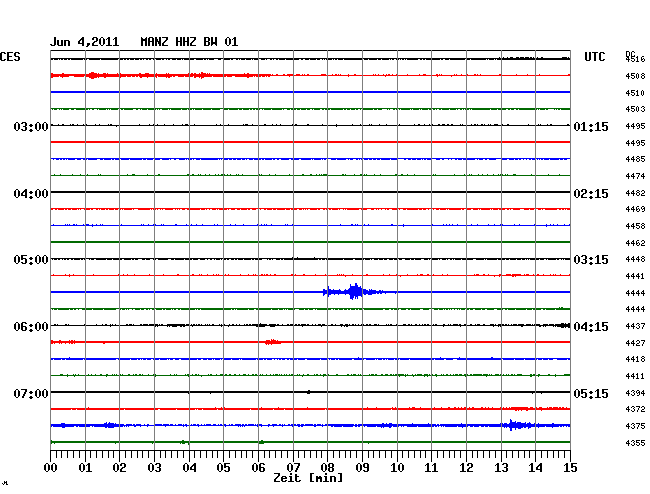The image size is (650, 494).
Task: Click minute tick label 15 on bottom axis
Action: point(569,468)
